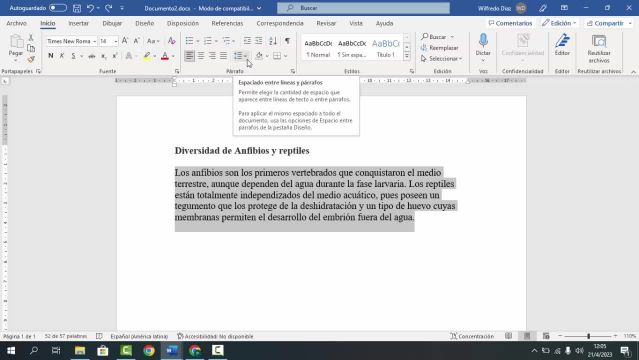Click the bullets list icon
This screenshot has width=639, height=360.
pyautogui.click(x=189, y=41)
